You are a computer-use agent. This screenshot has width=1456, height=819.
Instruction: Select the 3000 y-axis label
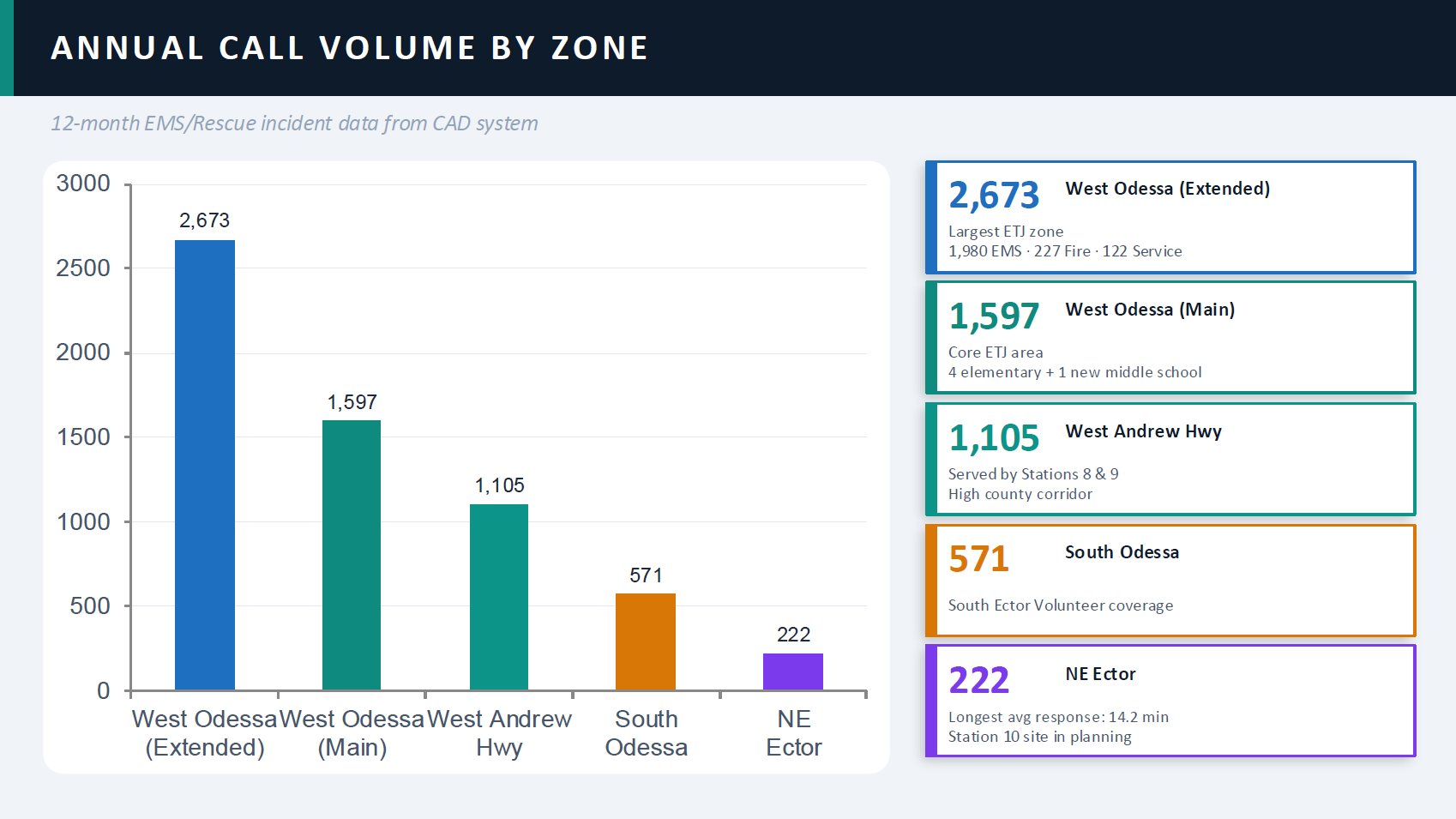[83, 184]
